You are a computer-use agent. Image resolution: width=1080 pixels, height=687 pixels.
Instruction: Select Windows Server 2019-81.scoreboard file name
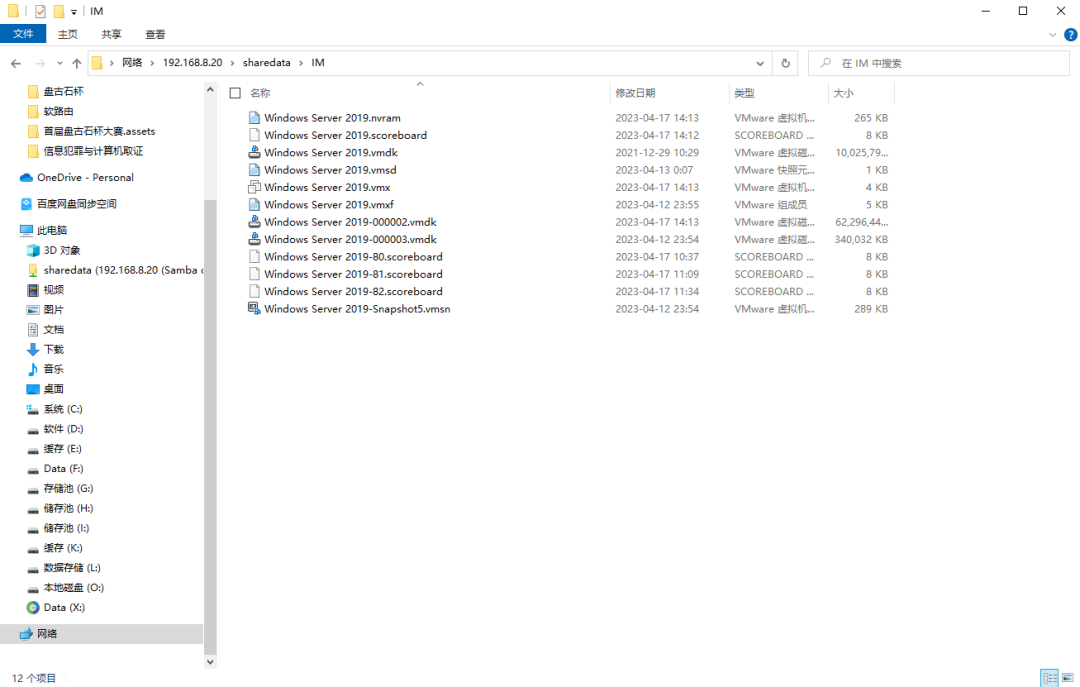click(353, 274)
